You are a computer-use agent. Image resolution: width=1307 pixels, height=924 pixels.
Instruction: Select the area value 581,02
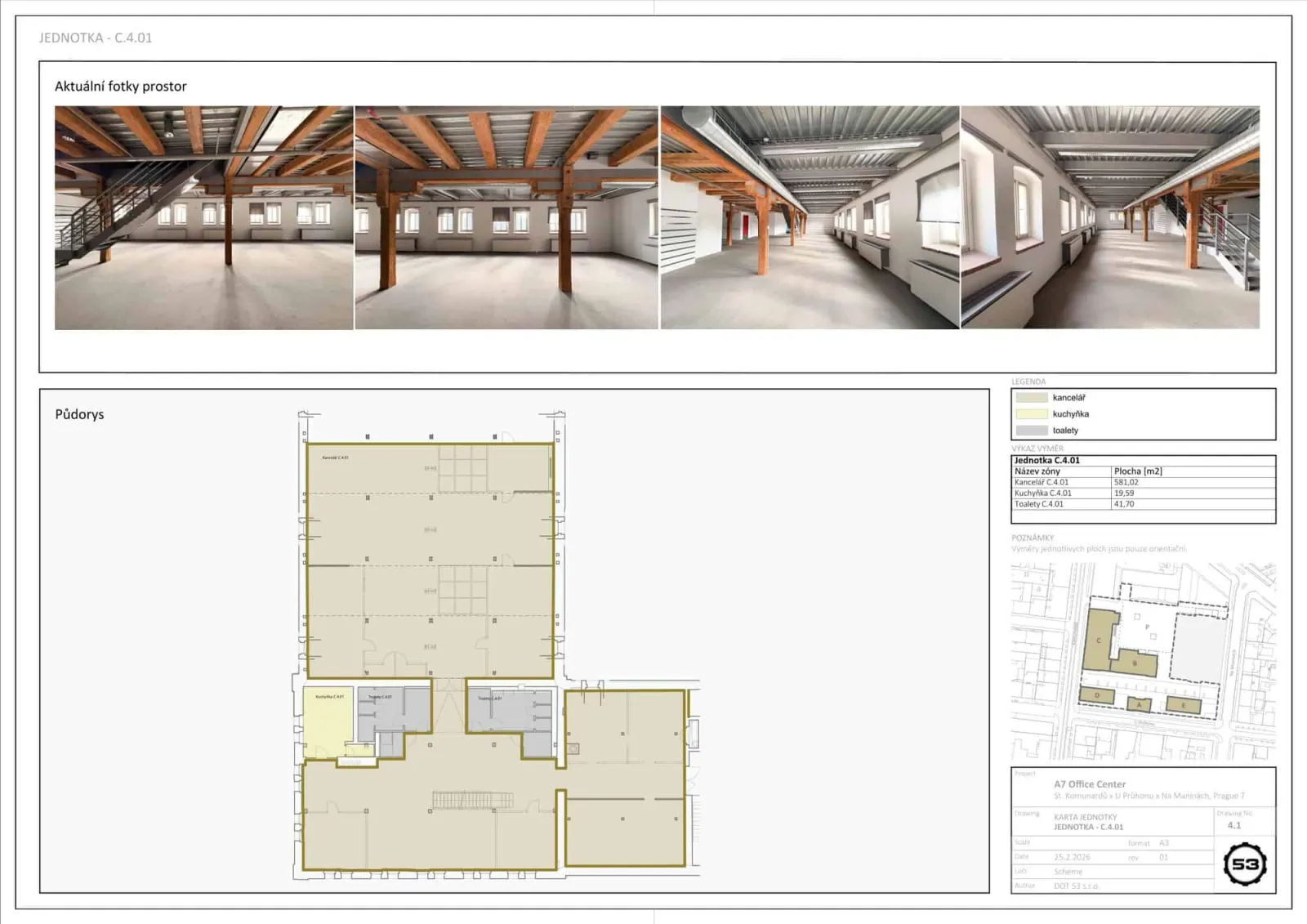pyautogui.click(x=1126, y=482)
